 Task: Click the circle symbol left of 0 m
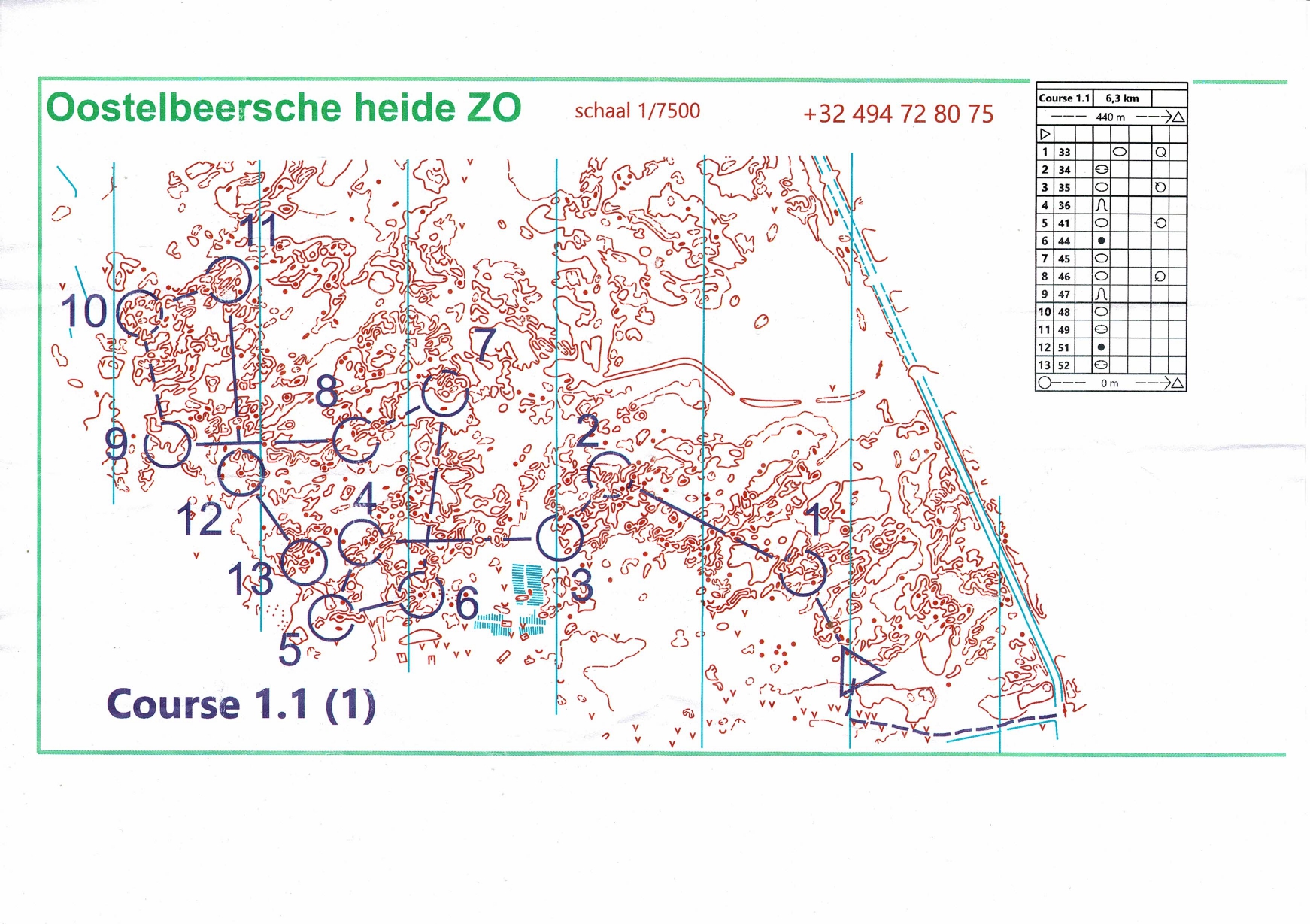pos(1045,383)
